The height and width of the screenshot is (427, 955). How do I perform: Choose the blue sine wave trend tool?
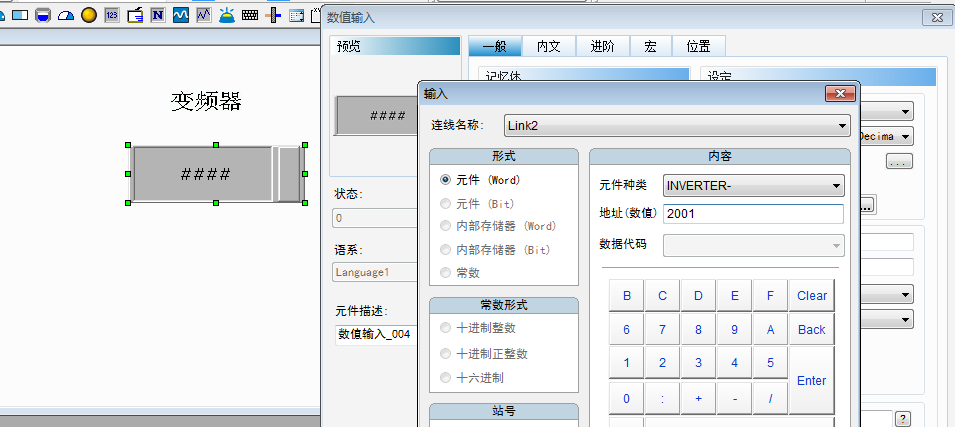(x=180, y=15)
